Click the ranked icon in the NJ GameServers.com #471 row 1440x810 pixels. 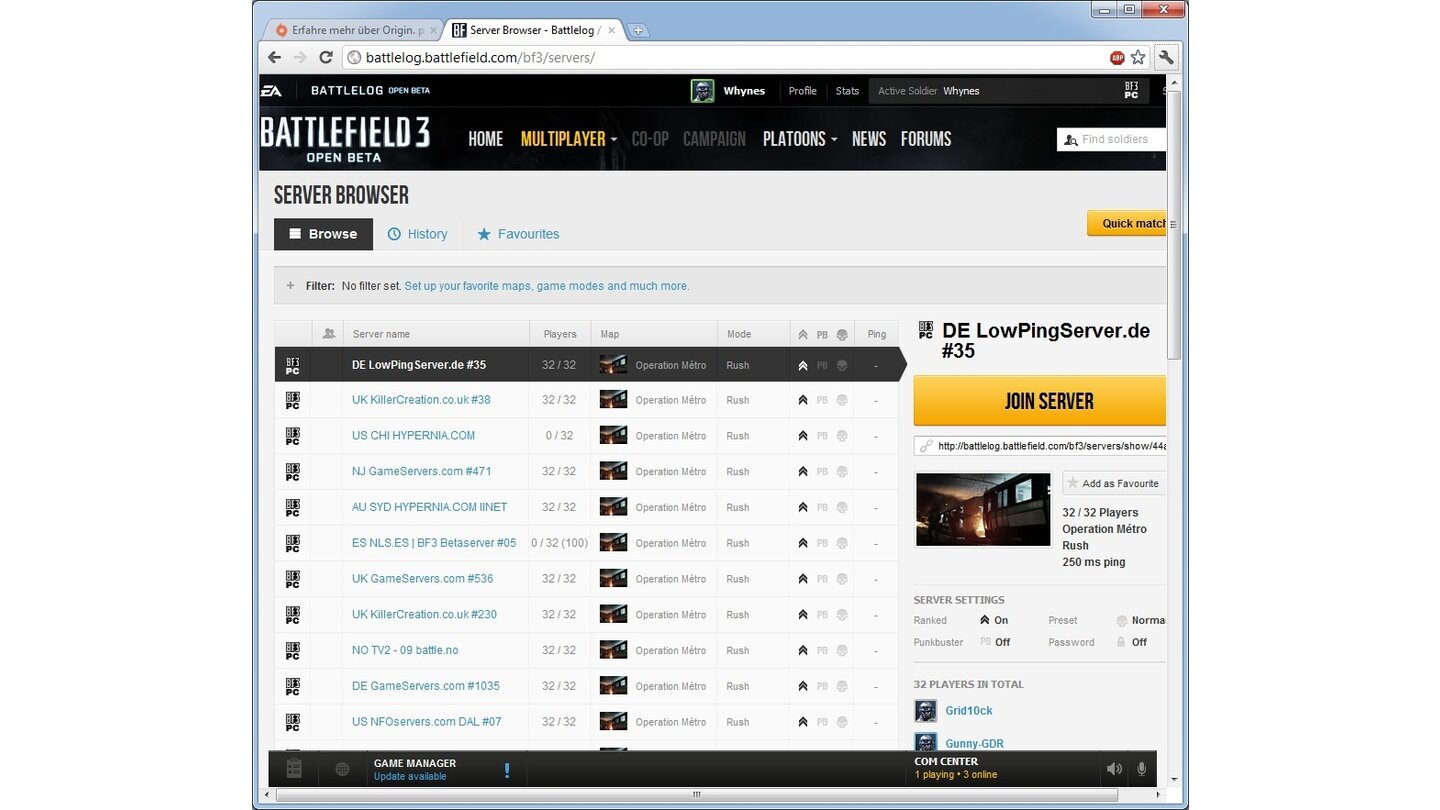(802, 472)
